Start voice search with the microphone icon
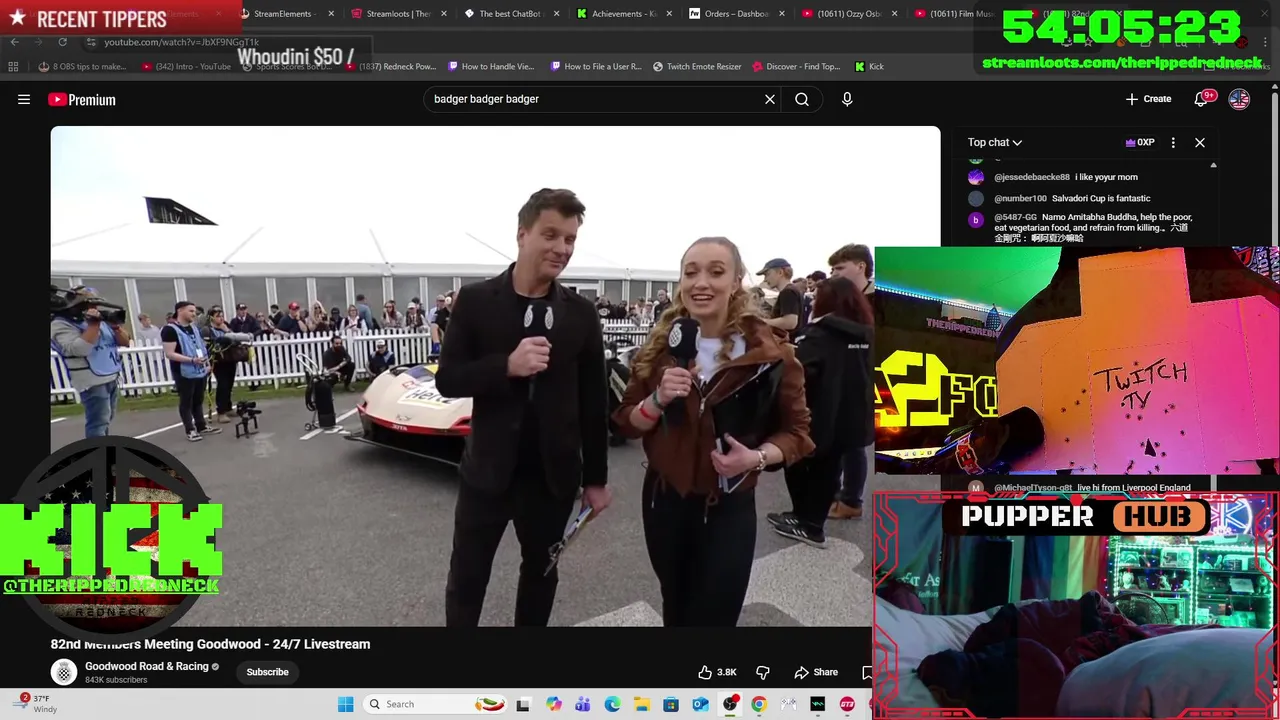This screenshot has height=720, width=1280. coord(847,99)
